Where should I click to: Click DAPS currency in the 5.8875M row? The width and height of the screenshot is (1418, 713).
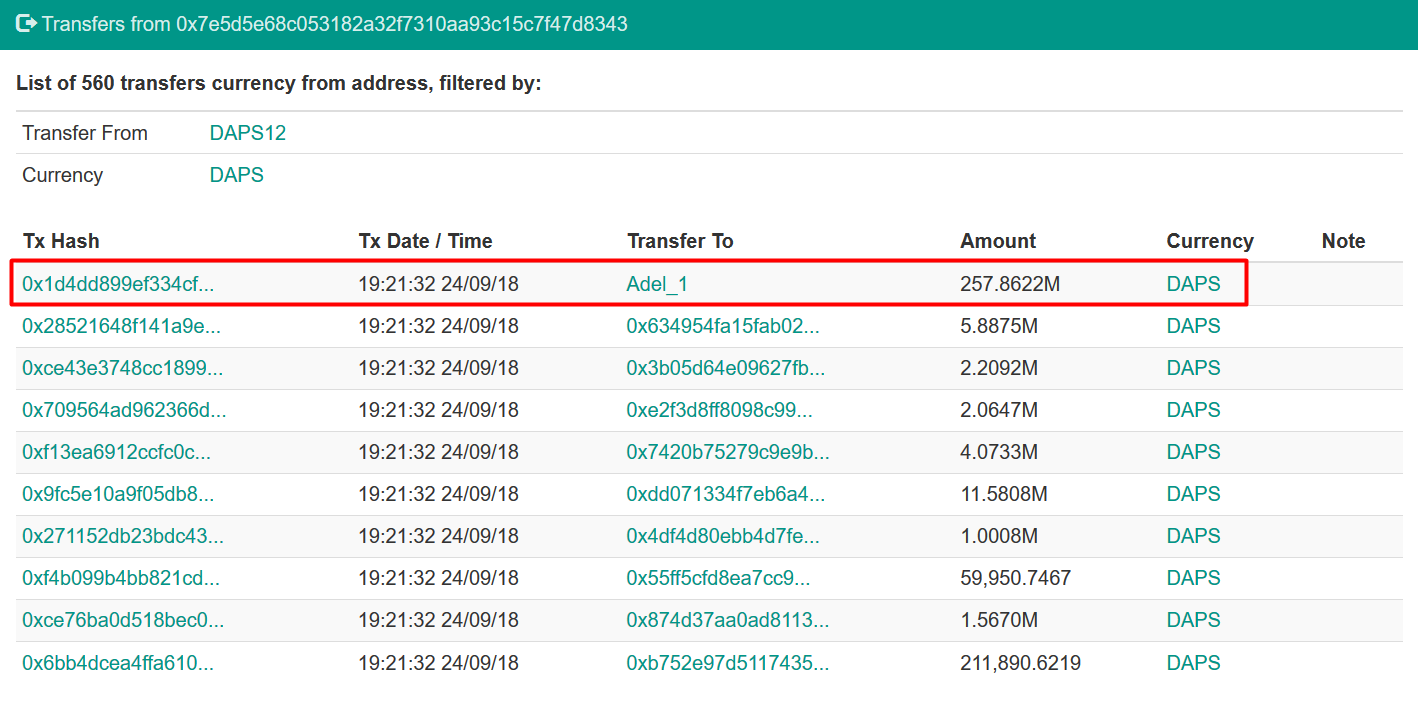pyautogui.click(x=1194, y=326)
